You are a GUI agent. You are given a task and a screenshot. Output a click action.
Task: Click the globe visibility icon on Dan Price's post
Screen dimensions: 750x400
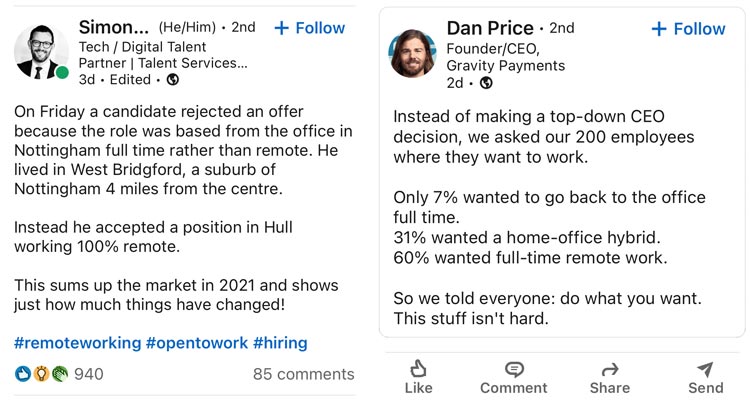coord(486,83)
